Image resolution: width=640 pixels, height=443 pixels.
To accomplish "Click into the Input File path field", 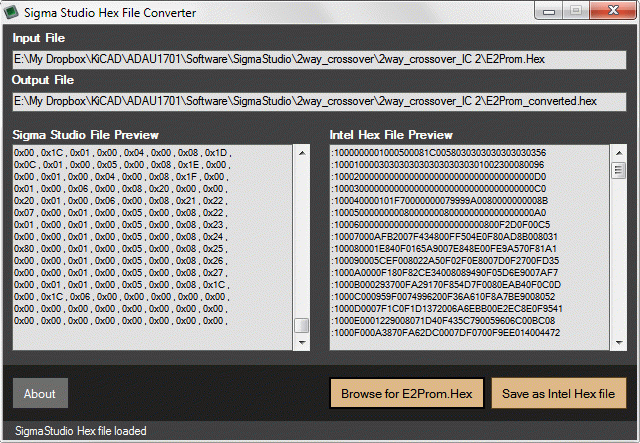I will point(319,60).
